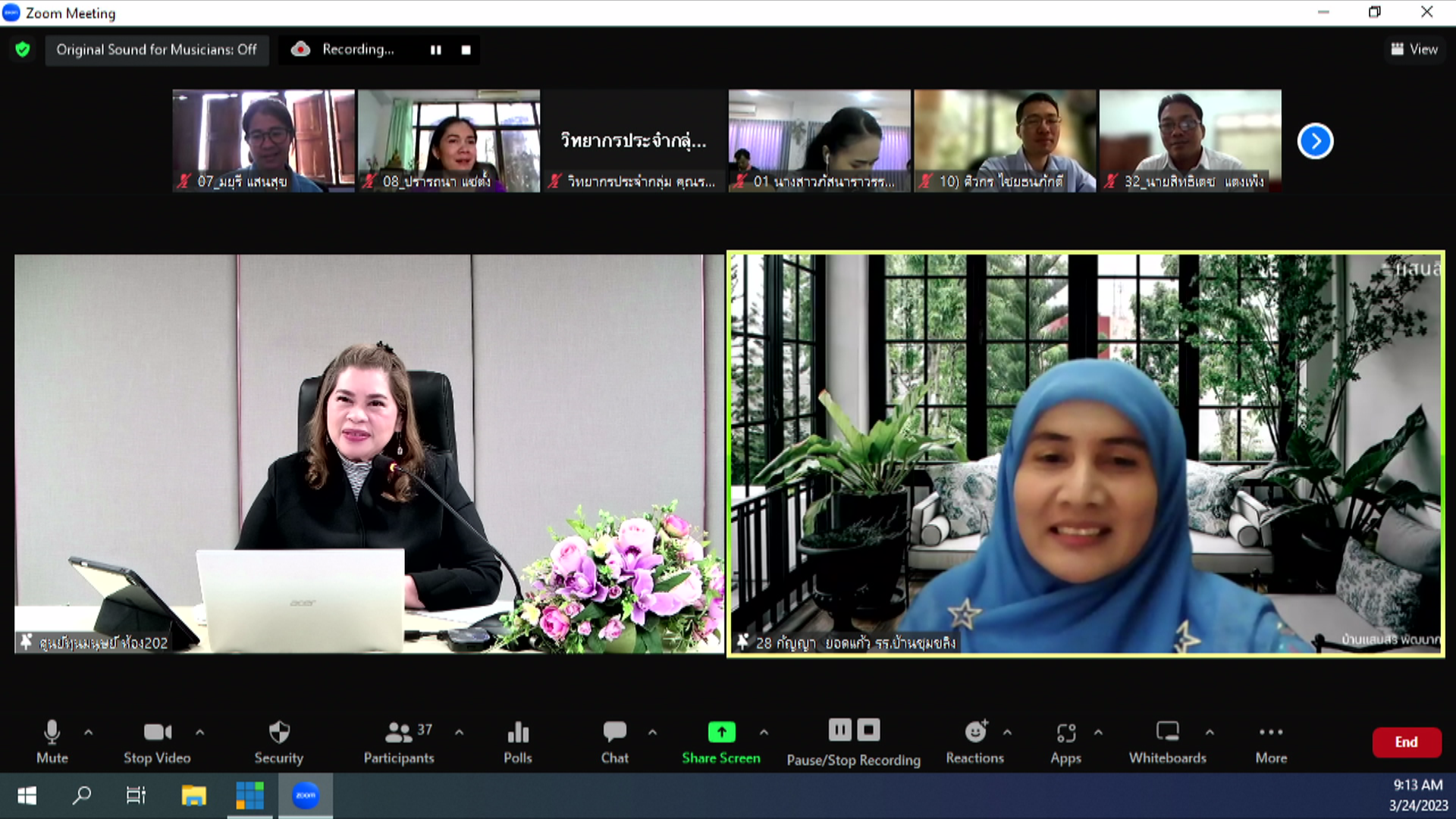Toggle Original Sound for Musicians
The height and width of the screenshot is (819, 1456).
tap(156, 50)
